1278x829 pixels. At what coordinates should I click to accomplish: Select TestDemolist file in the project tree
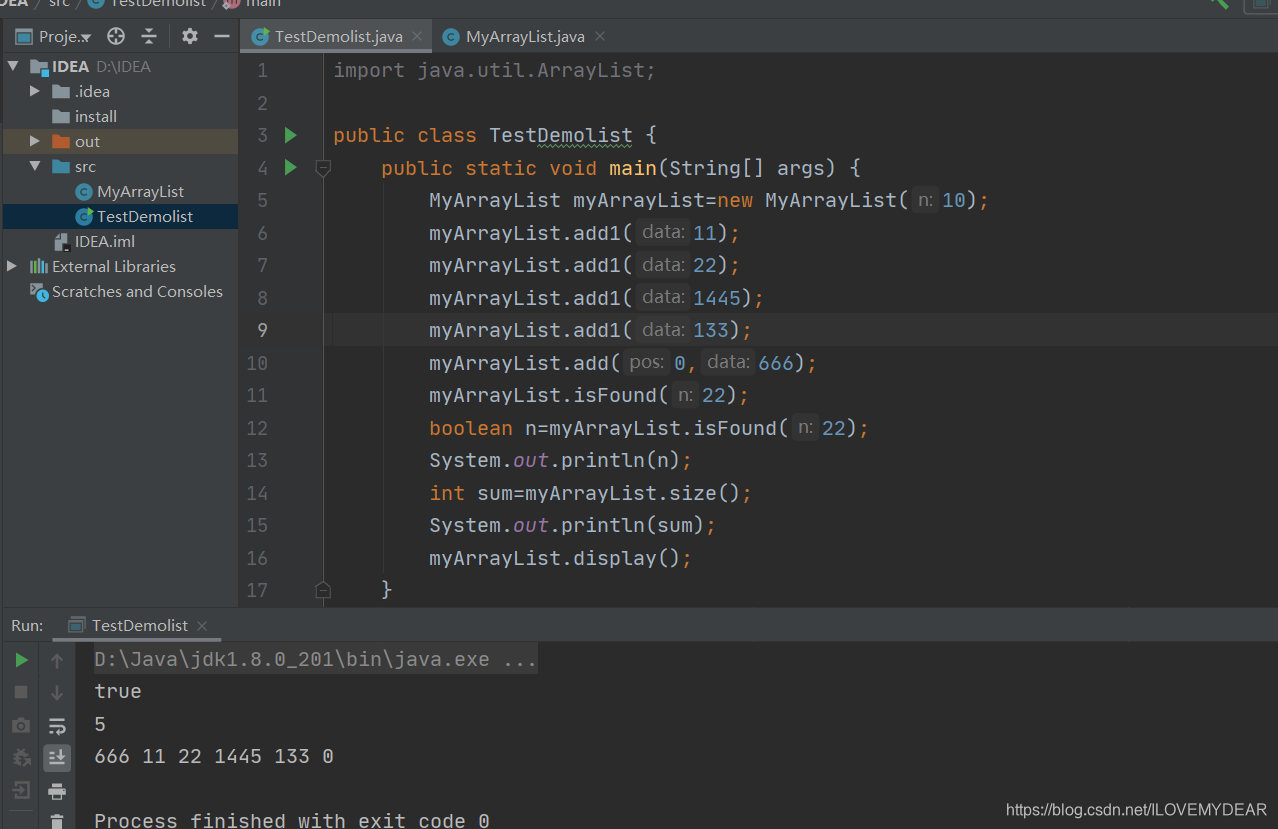pos(145,217)
